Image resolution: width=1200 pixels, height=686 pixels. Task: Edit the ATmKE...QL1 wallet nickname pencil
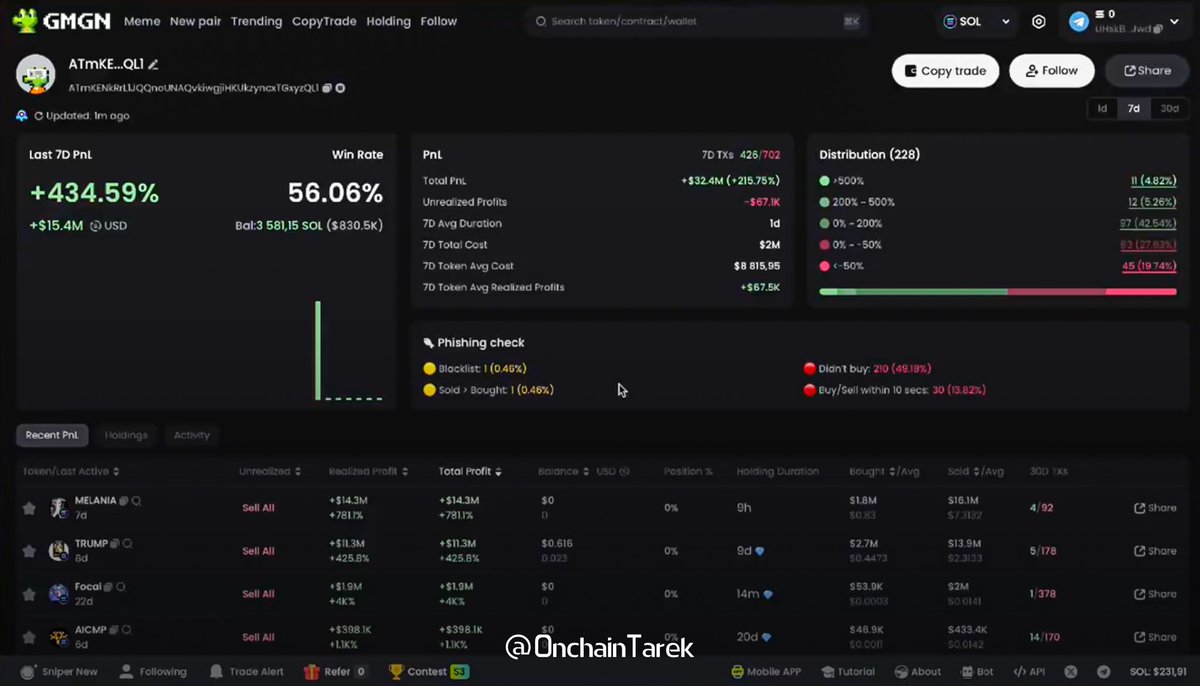click(x=154, y=64)
